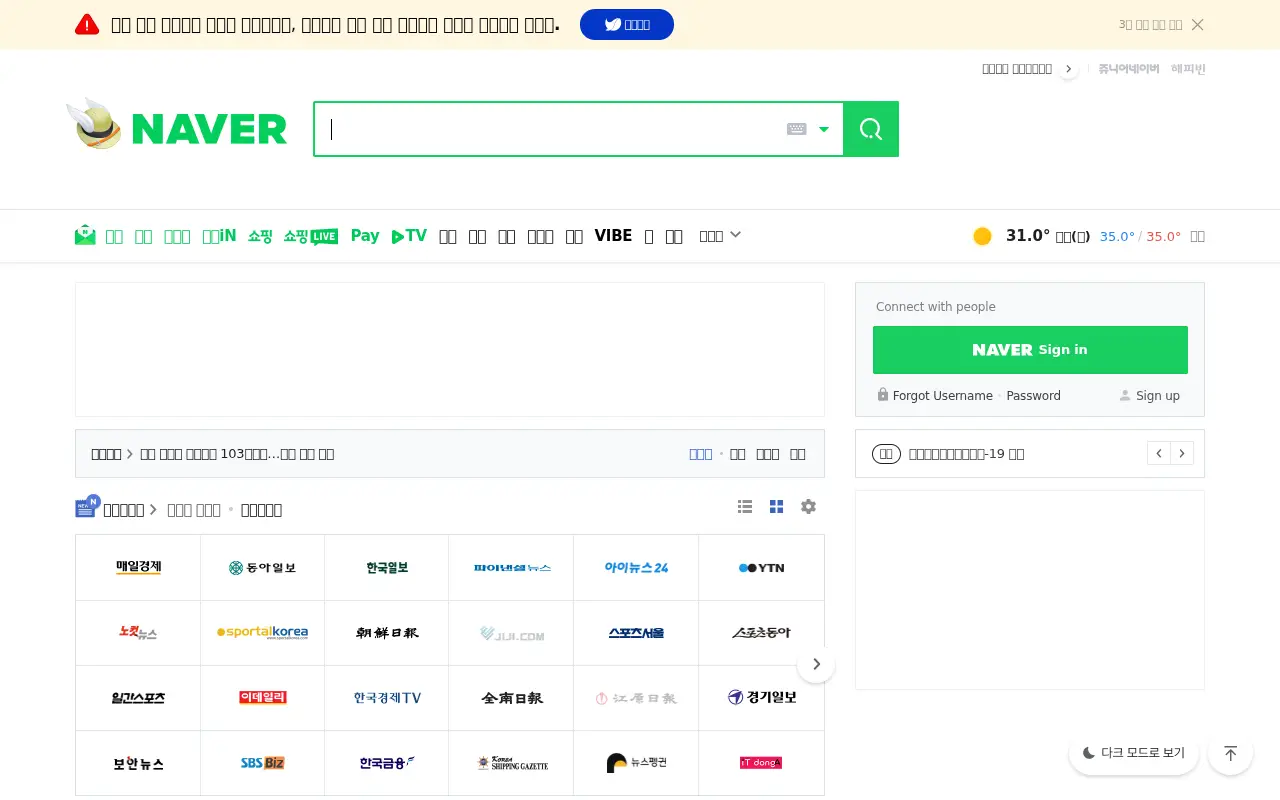Screen dimensions: 1280x800
Task: Switch newsstand to list view
Action: coord(745,507)
